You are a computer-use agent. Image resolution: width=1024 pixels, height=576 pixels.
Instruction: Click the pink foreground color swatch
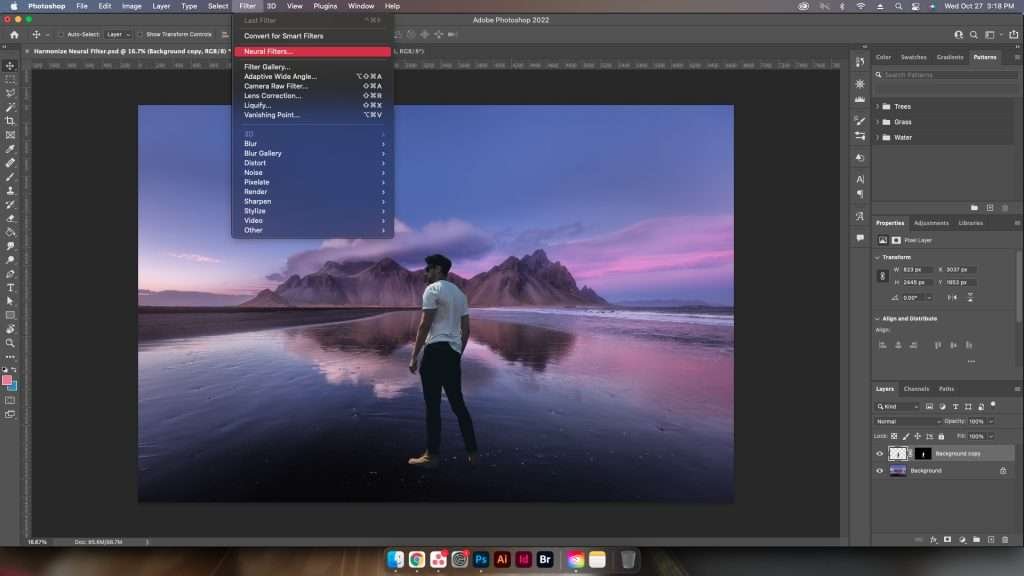coord(7,381)
